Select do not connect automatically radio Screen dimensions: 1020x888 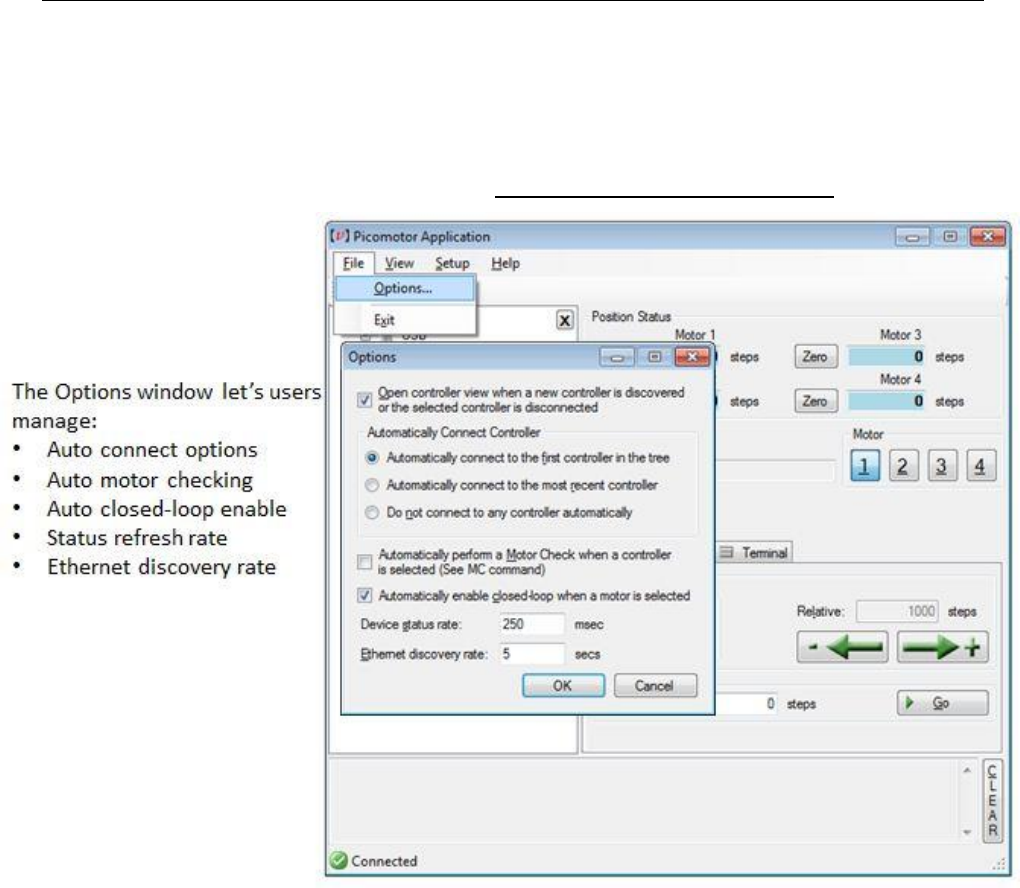[x=372, y=513]
